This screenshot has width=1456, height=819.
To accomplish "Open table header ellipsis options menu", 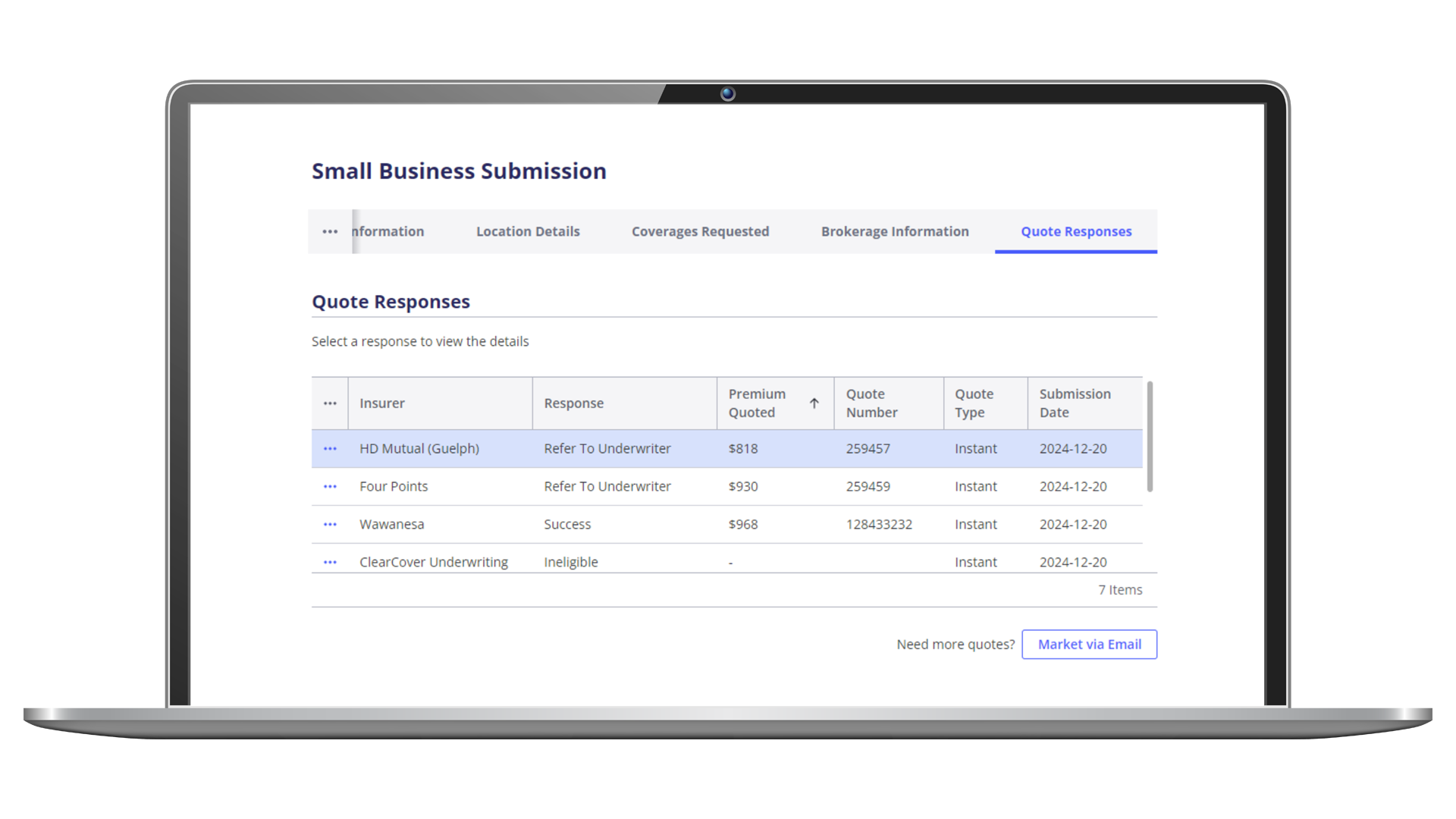I will (x=330, y=403).
